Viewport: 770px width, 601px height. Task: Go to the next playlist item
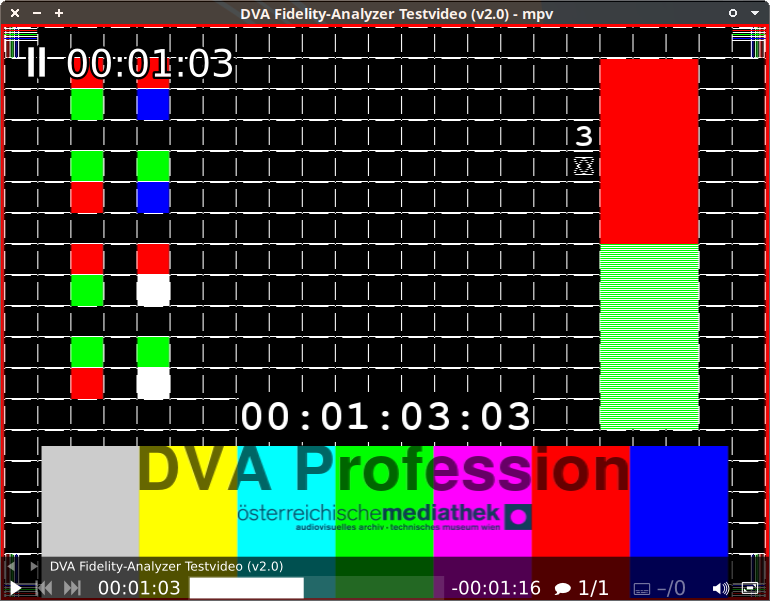[34, 566]
